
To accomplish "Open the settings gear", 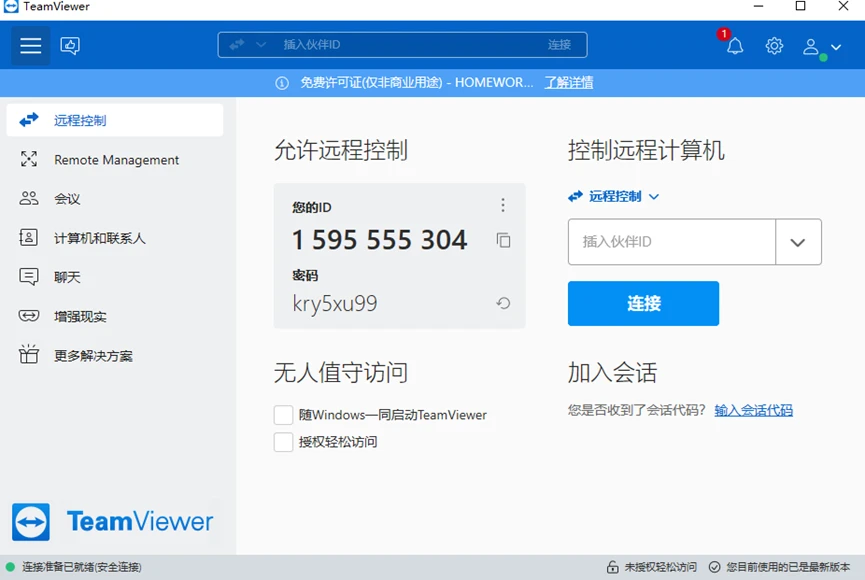I will click(774, 46).
